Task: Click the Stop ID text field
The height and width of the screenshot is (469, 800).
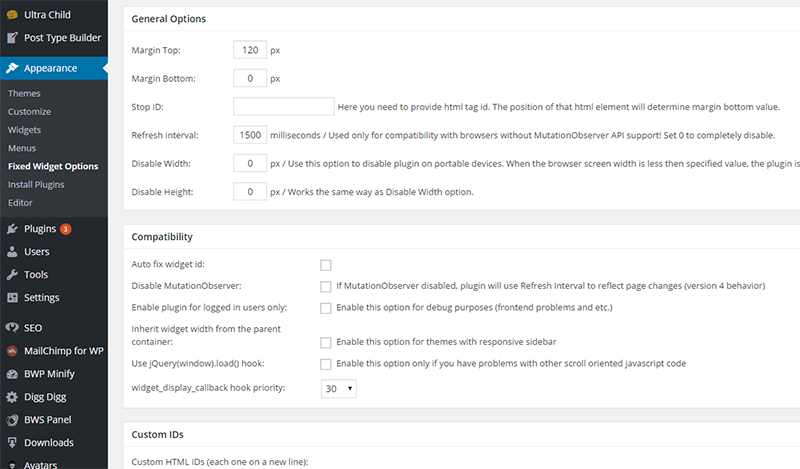Action: click(284, 107)
